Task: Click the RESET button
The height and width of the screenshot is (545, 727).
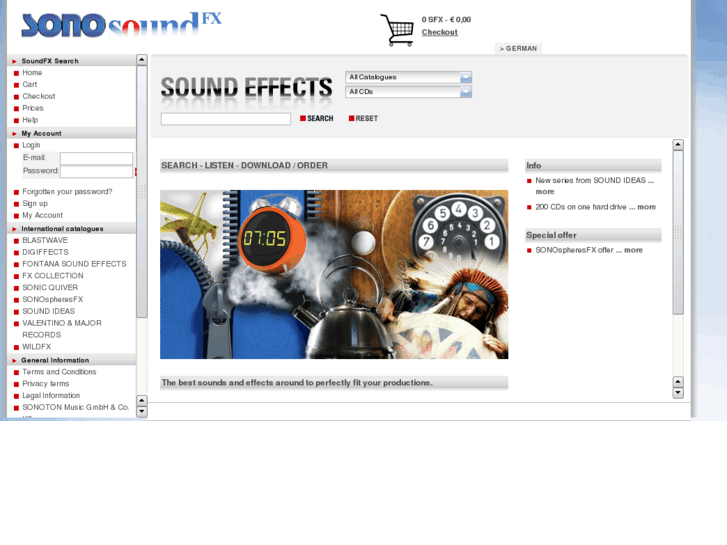Action: (364, 118)
